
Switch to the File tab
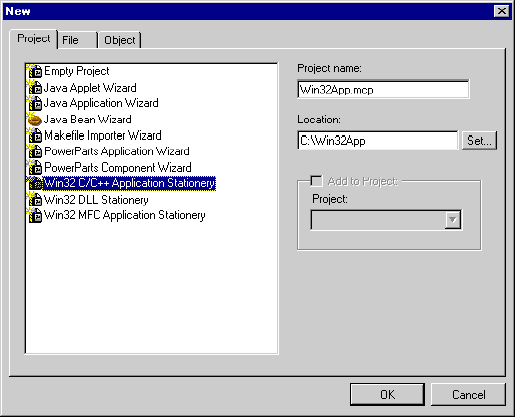[x=77, y=40]
